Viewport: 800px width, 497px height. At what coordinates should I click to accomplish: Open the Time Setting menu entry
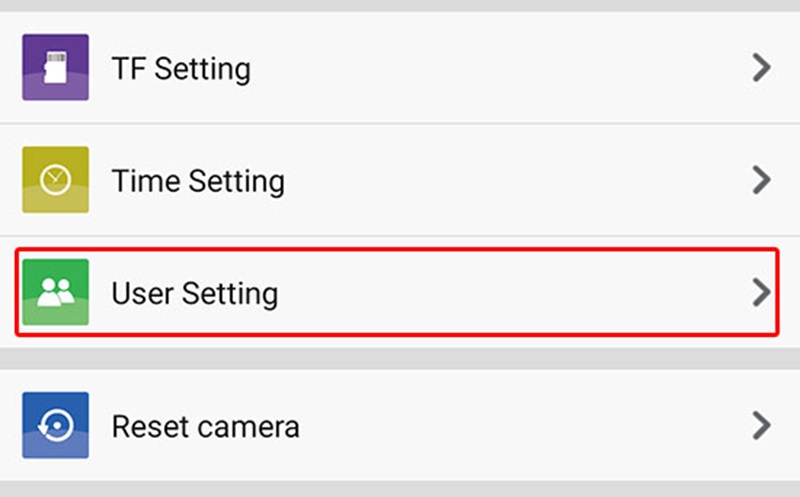tap(400, 180)
